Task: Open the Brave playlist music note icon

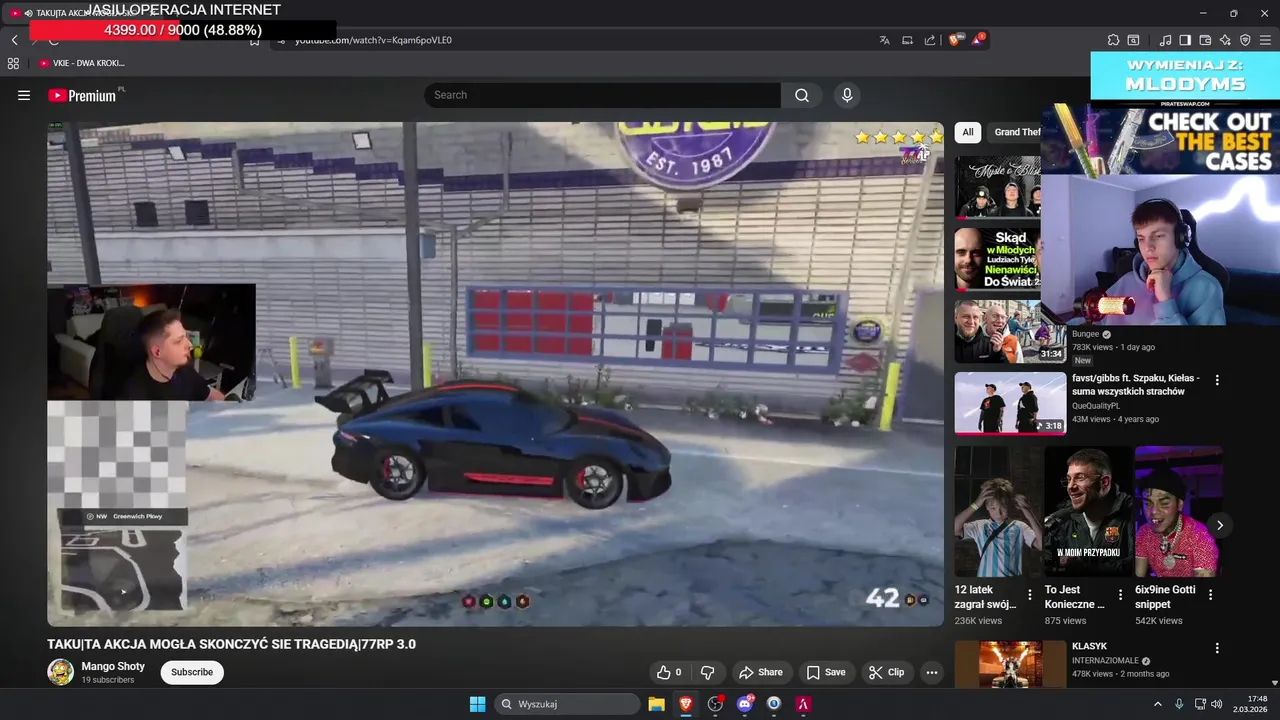Action: pyautogui.click(x=1165, y=40)
